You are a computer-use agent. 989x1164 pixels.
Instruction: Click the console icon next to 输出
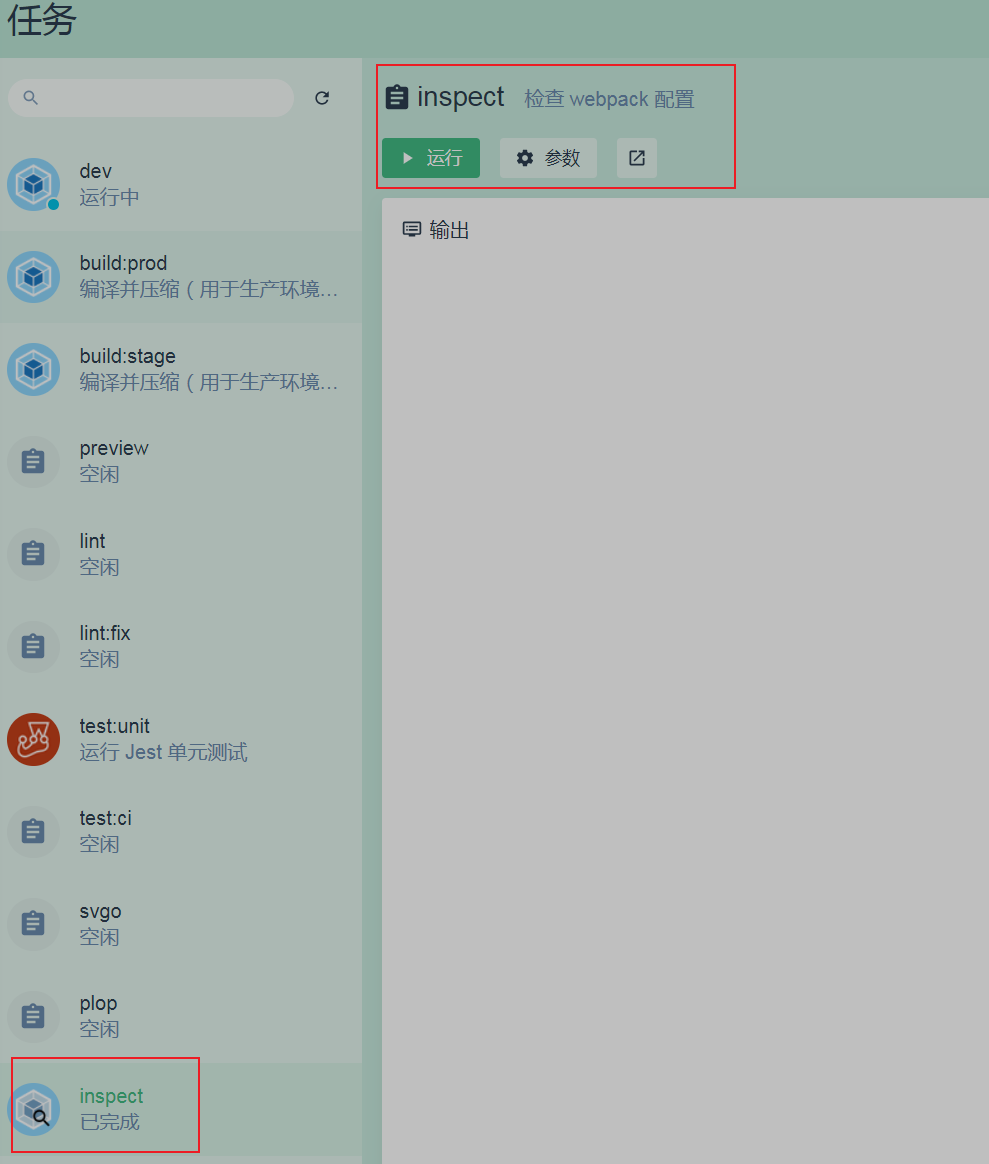(x=411, y=229)
